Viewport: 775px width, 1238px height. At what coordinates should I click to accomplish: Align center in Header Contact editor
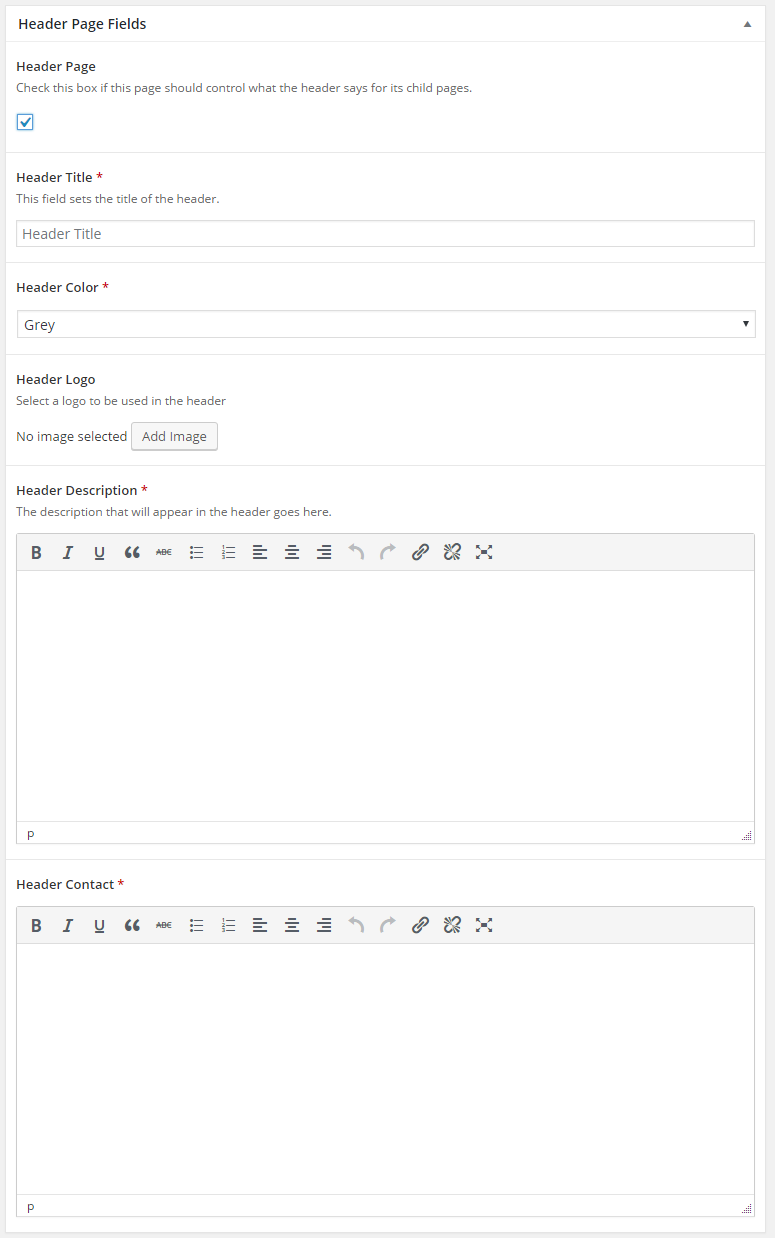point(292,925)
